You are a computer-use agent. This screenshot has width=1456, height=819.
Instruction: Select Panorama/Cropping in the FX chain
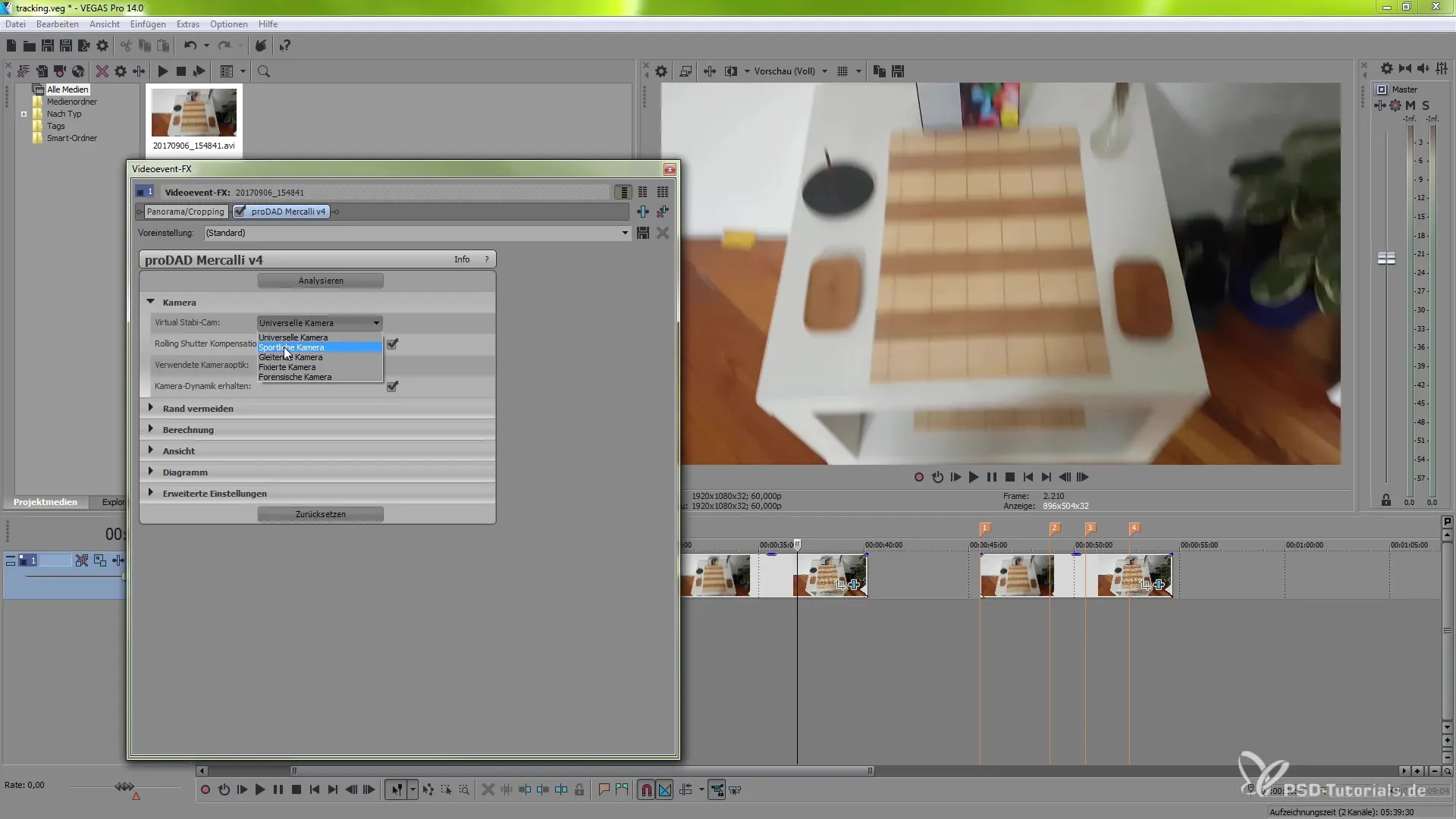click(185, 212)
